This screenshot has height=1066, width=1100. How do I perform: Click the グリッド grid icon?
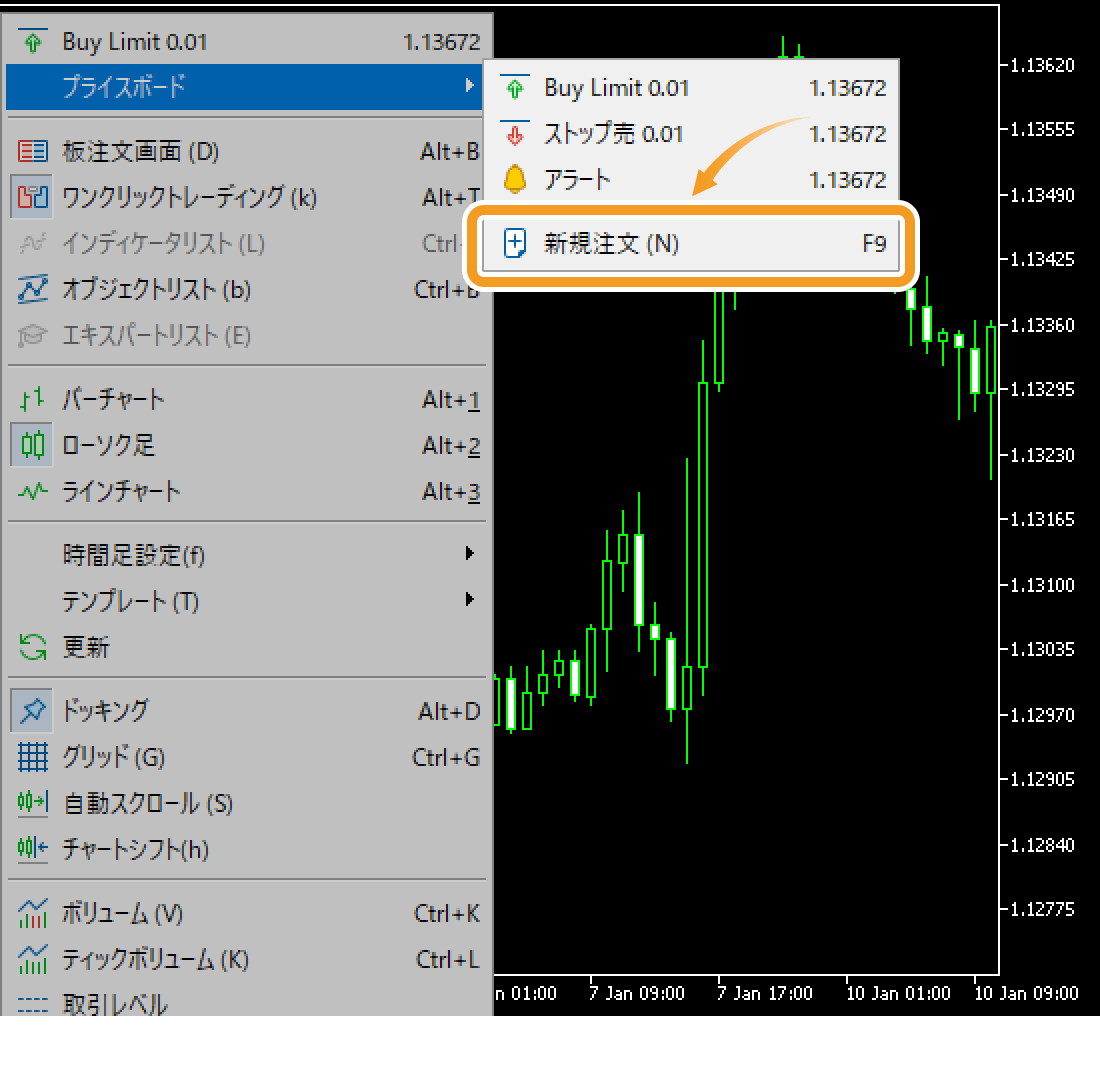click(32, 757)
